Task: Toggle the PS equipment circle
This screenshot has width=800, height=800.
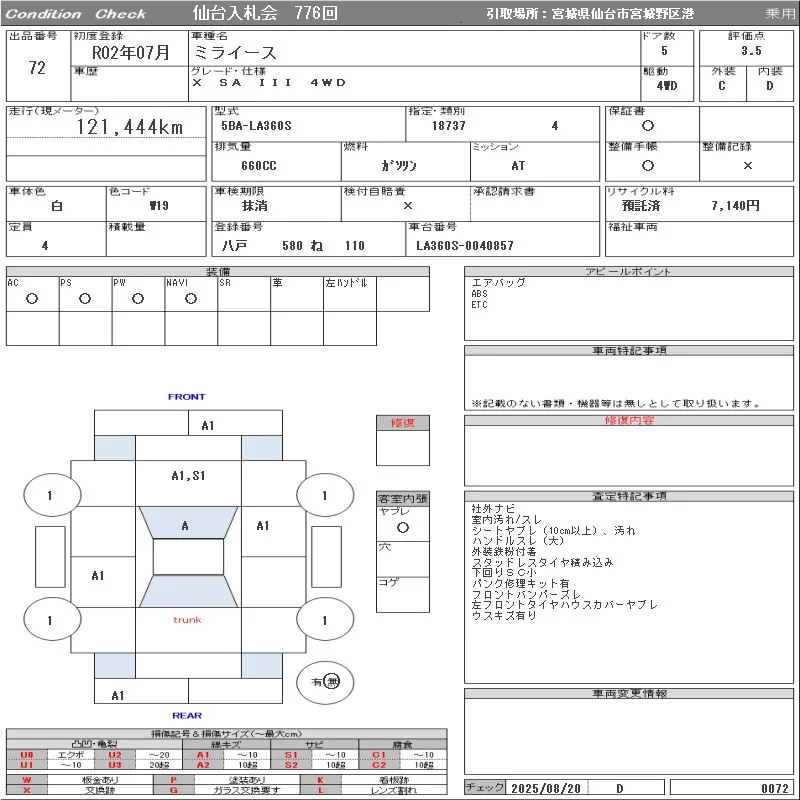Action: tap(84, 299)
